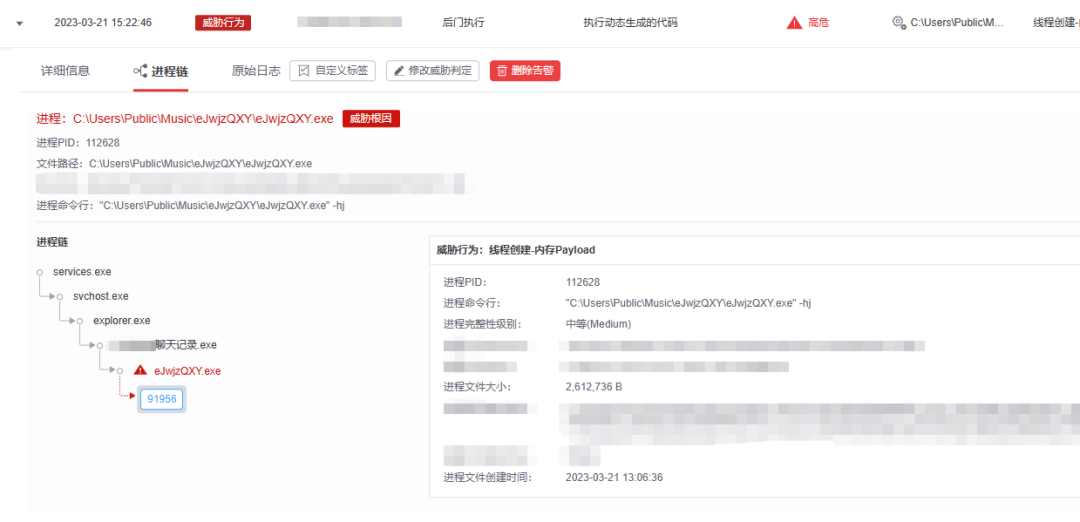Click the red 高危 warning triangle icon
1080x522 pixels.
click(x=794, y=22)
